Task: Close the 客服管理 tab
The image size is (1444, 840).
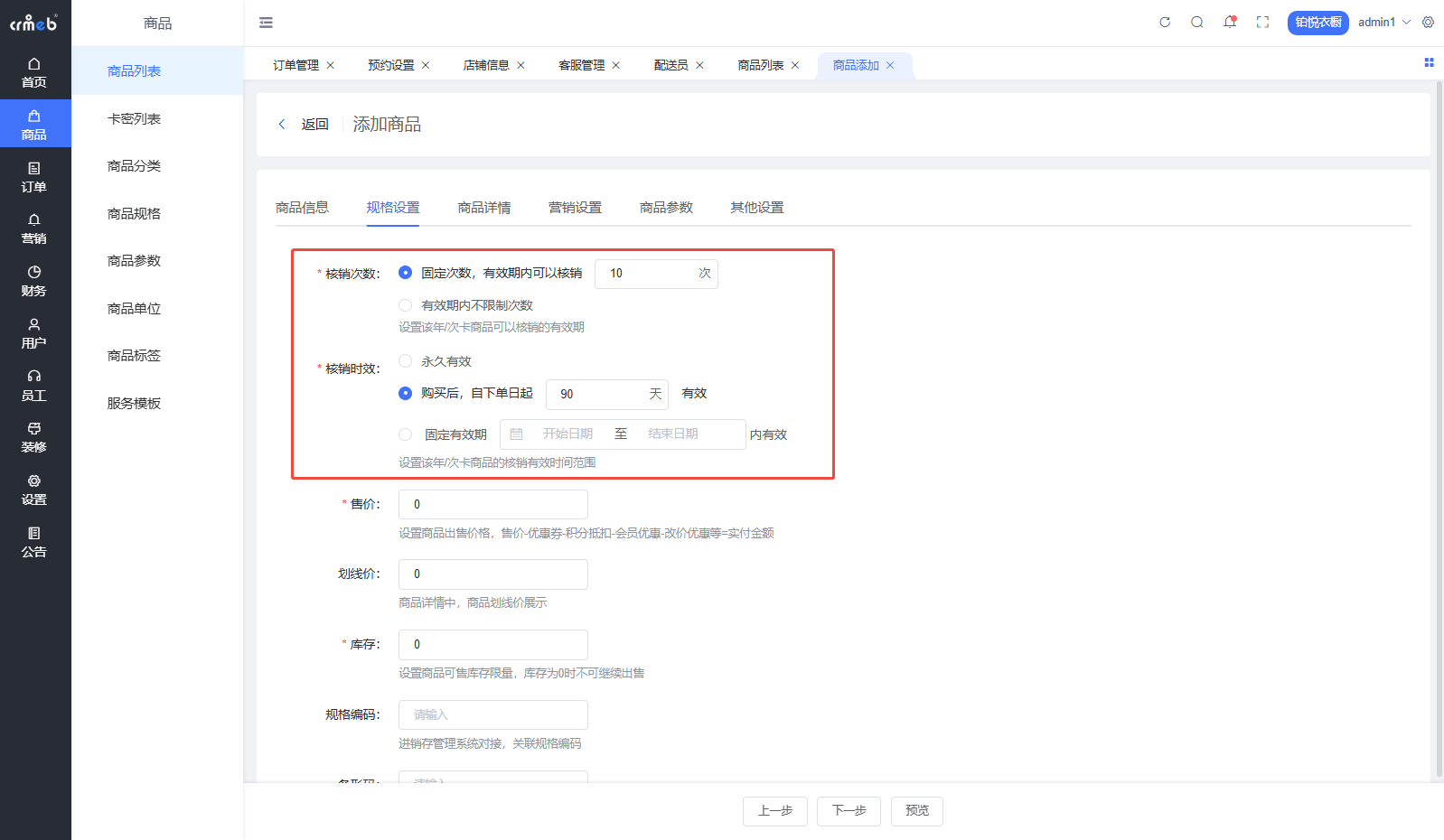Action: coord(616,65)
